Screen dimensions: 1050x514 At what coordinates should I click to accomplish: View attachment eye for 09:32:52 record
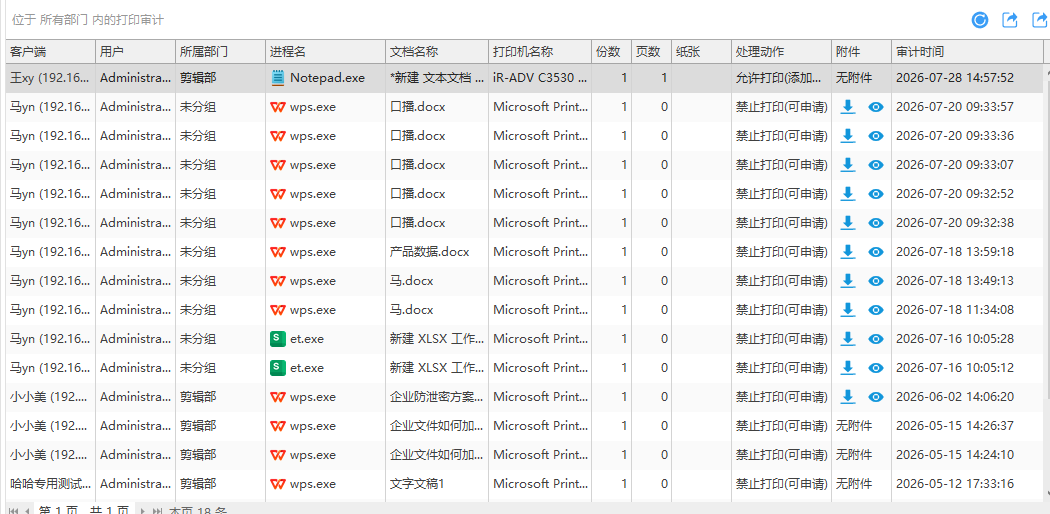pos(876,194)
